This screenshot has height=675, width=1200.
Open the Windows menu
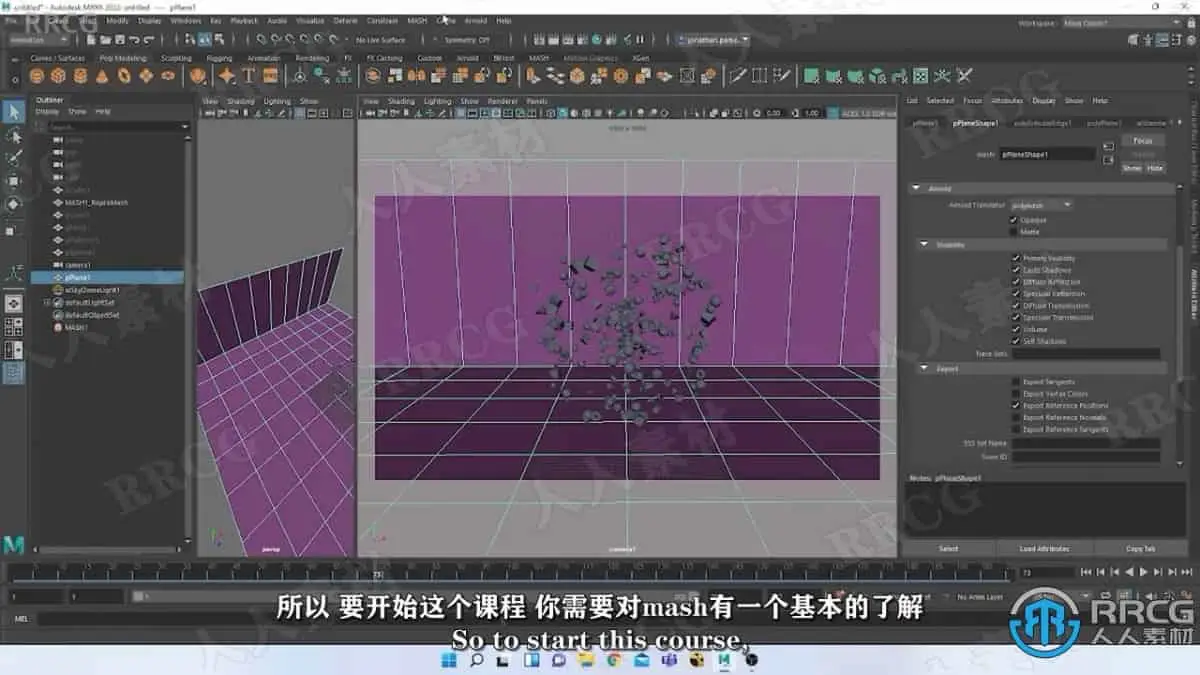(x=185, y=20)
